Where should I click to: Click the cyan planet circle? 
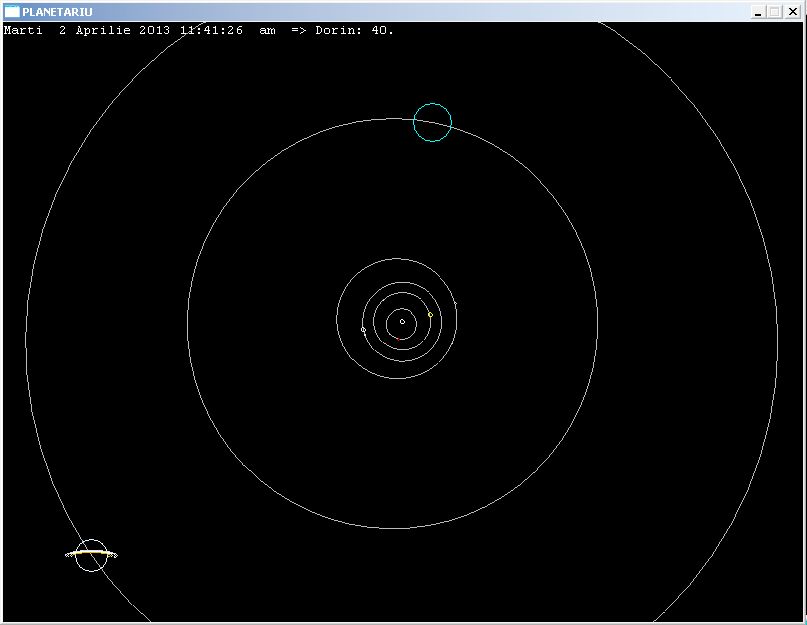coord(432,123)
